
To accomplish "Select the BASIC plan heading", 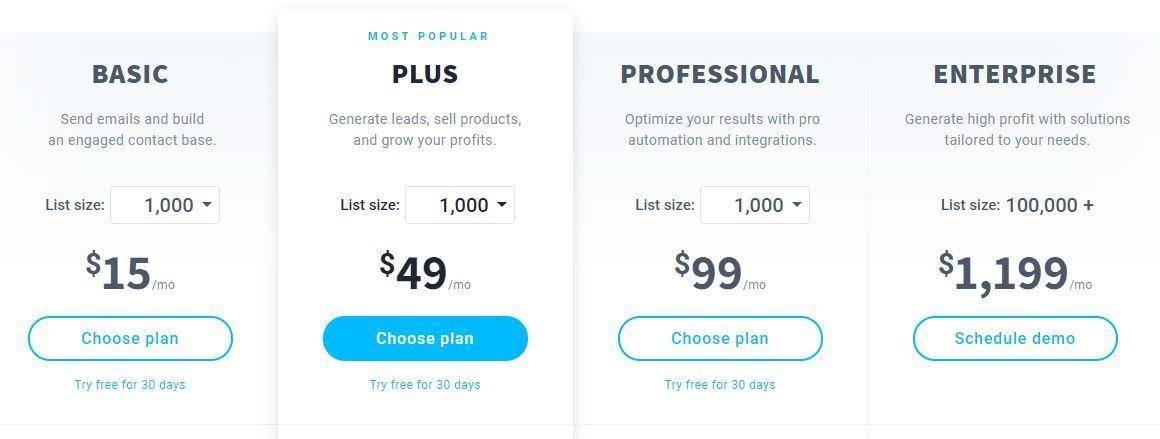I will click(x=130, y=74).
